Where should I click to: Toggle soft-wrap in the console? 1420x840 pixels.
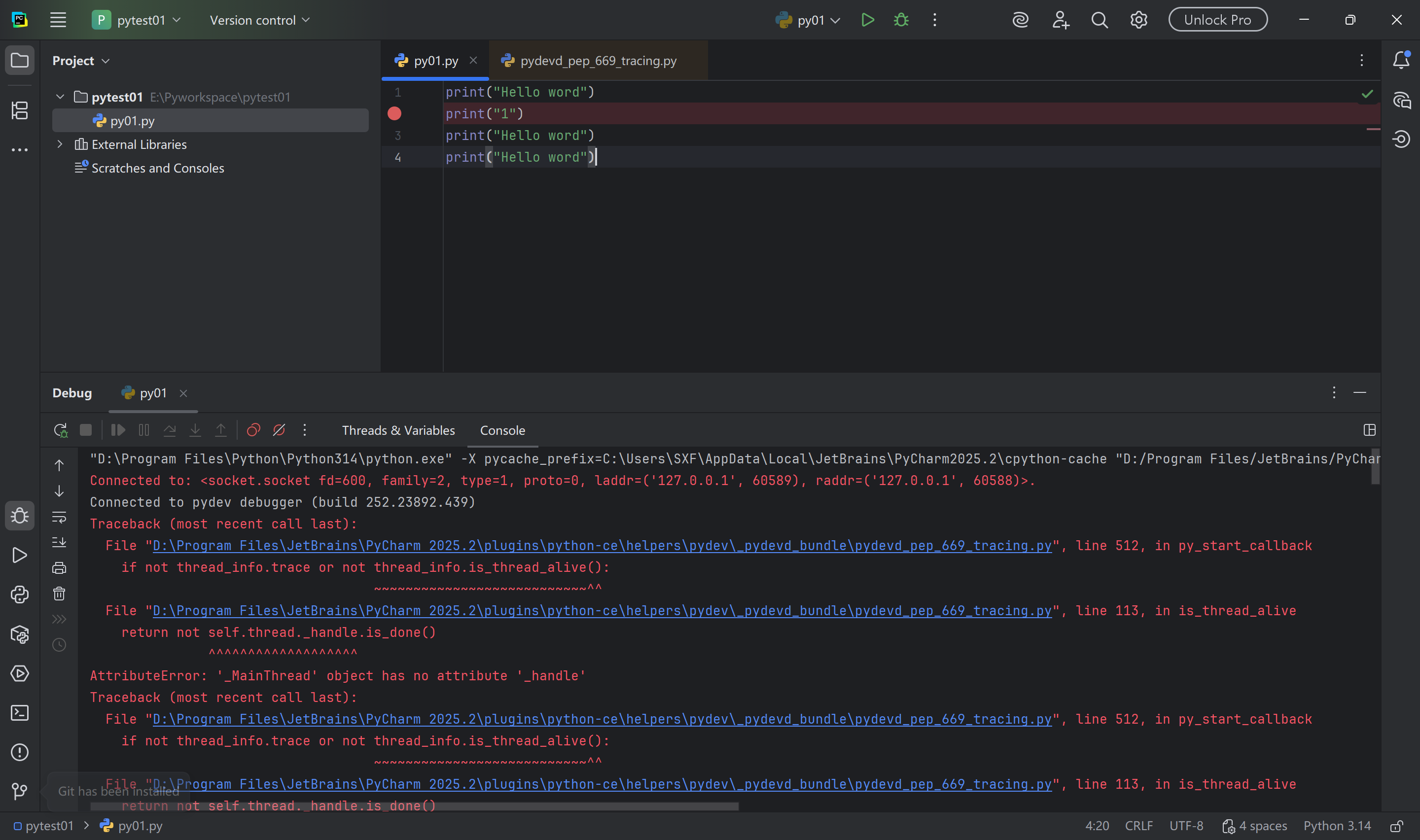click(59, 517)
